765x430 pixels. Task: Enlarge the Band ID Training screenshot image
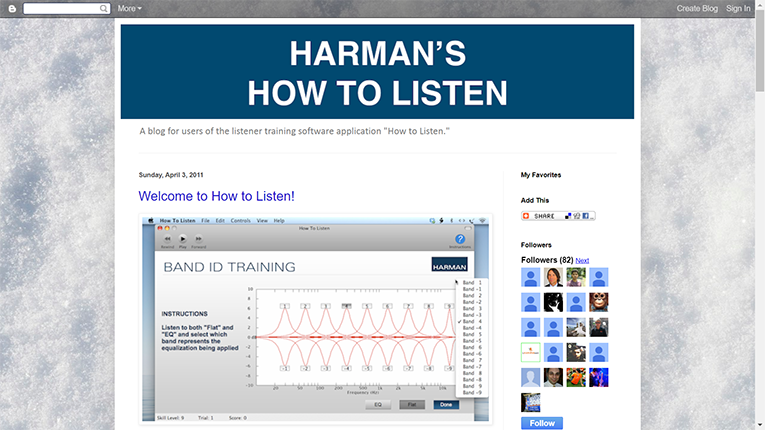(x=315, y=319)
